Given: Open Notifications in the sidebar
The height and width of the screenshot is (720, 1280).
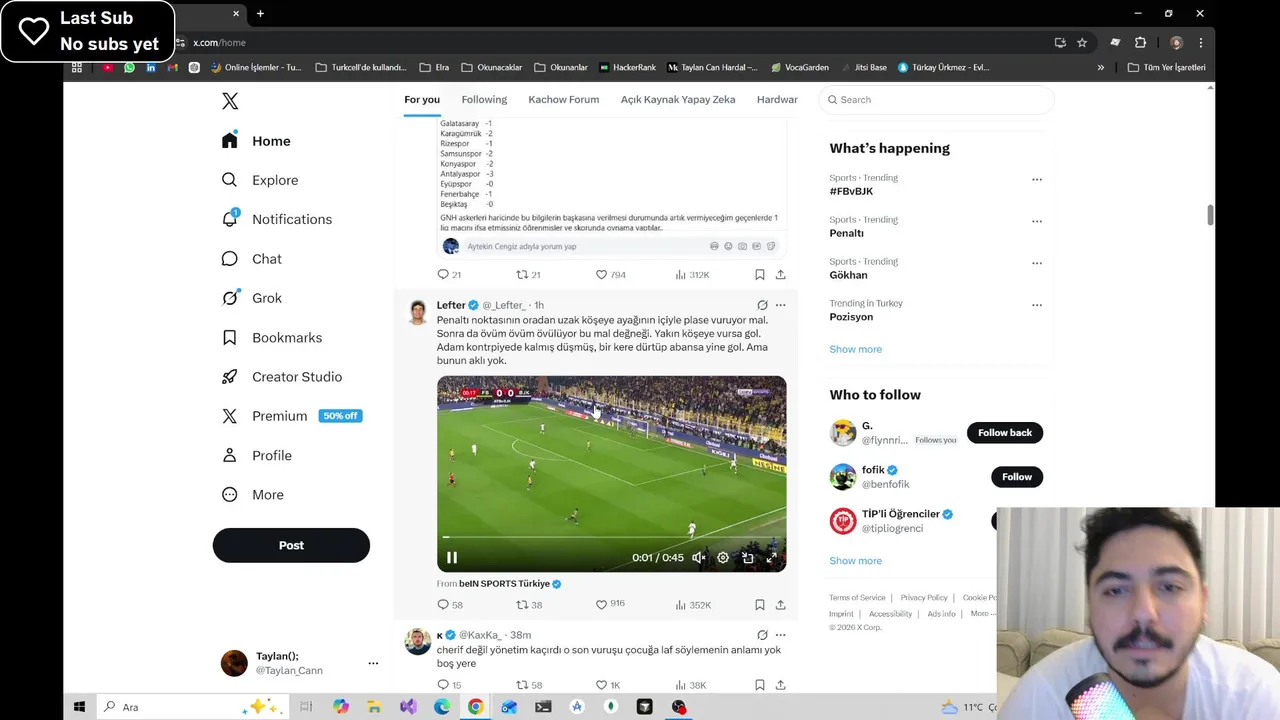Looking at the screenshot, I should pyautogui.click(x=277, y=219).
